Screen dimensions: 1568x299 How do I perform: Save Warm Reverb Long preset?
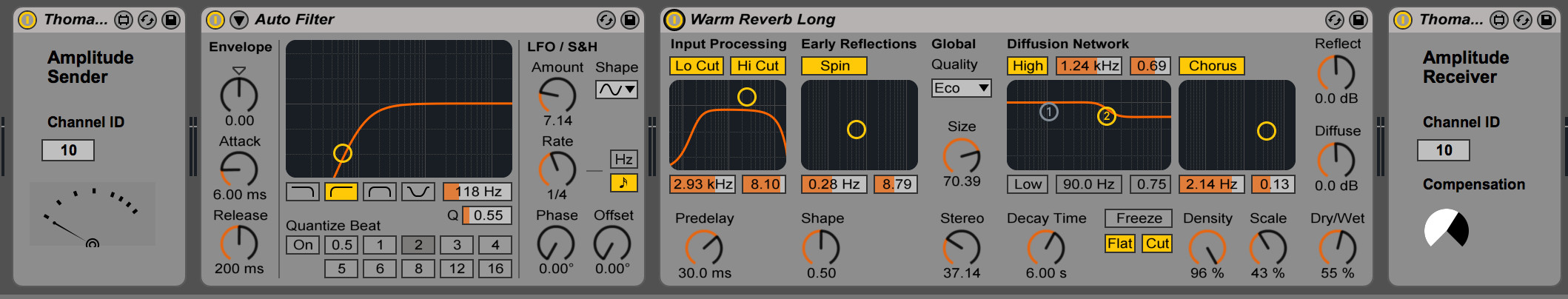click(x=1358, y=20)
